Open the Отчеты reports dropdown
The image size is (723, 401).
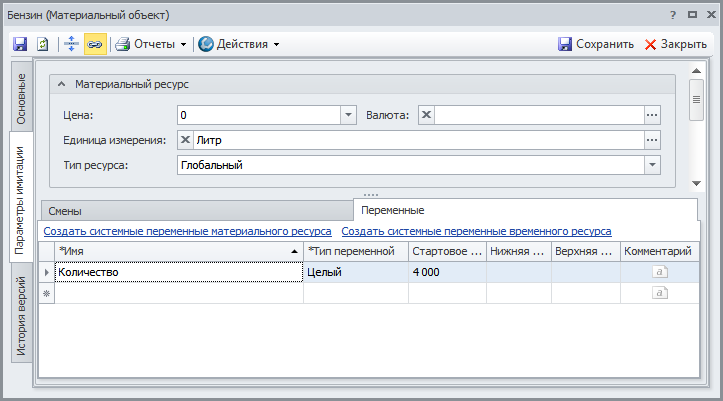tap(151, 44)
